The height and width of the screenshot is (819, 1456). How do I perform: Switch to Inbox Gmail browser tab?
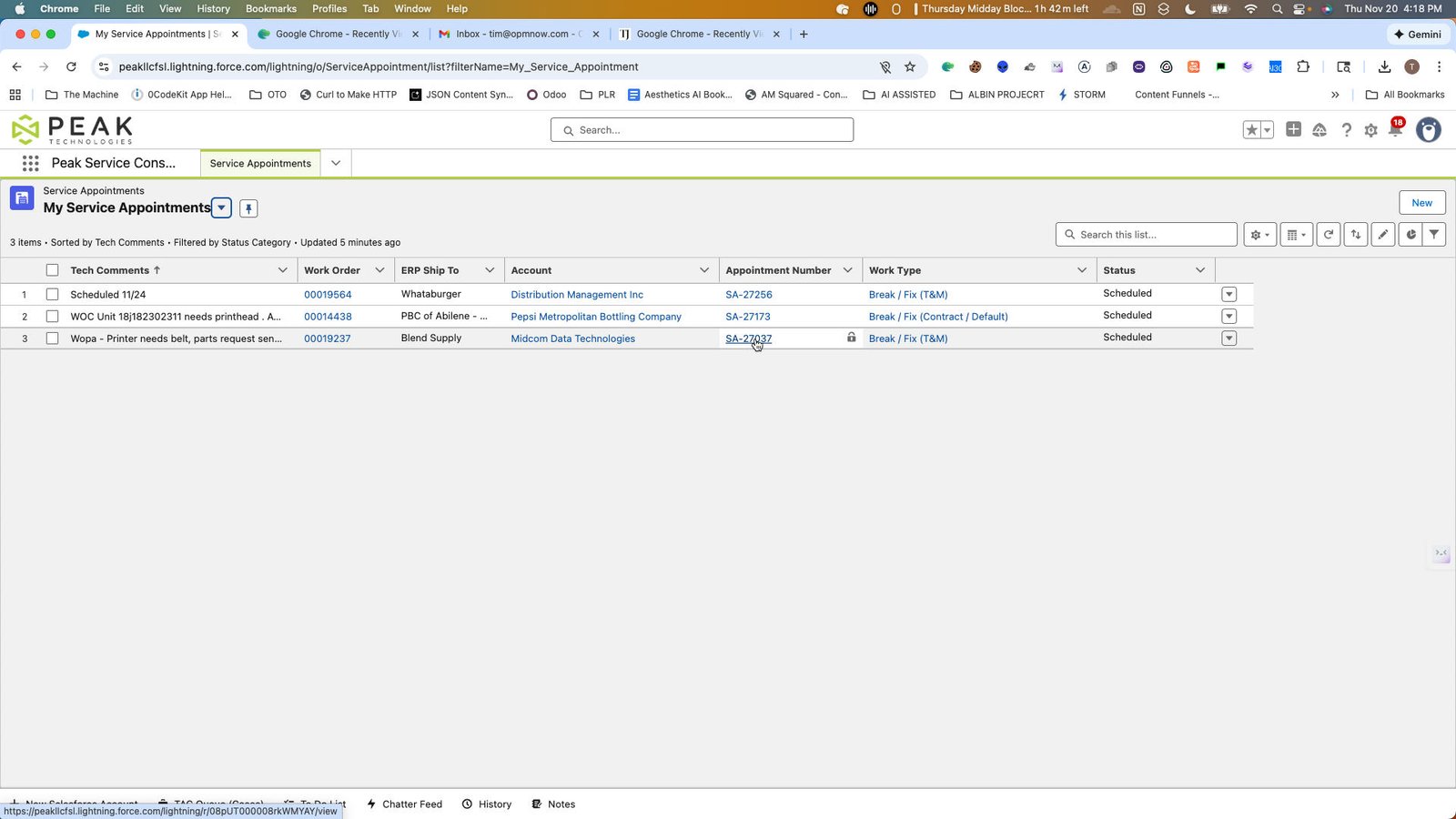pos(519,34)
